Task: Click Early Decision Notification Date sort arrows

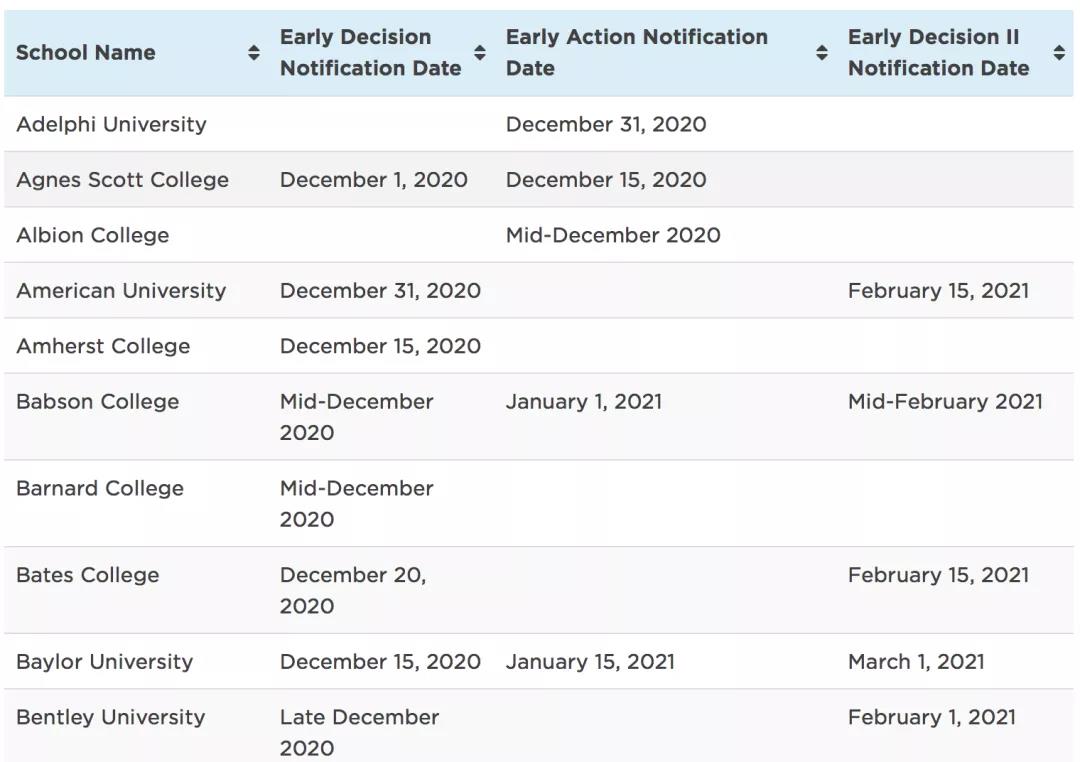Action: (x=480, y=53)
